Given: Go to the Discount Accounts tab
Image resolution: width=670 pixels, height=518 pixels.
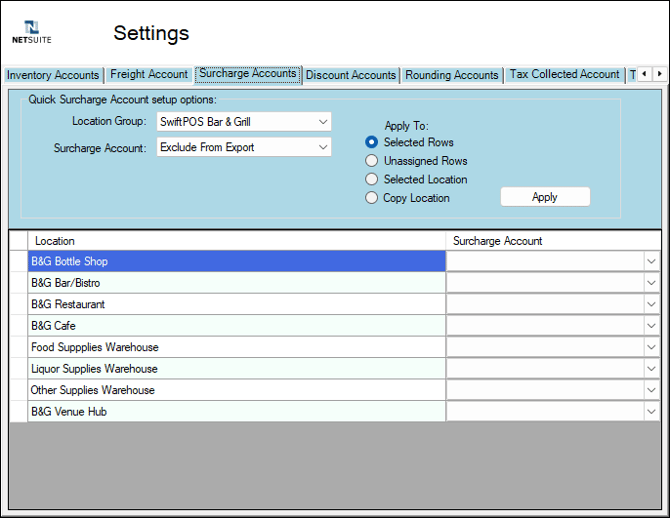Looking at the screenshot, I should (351, 75).
